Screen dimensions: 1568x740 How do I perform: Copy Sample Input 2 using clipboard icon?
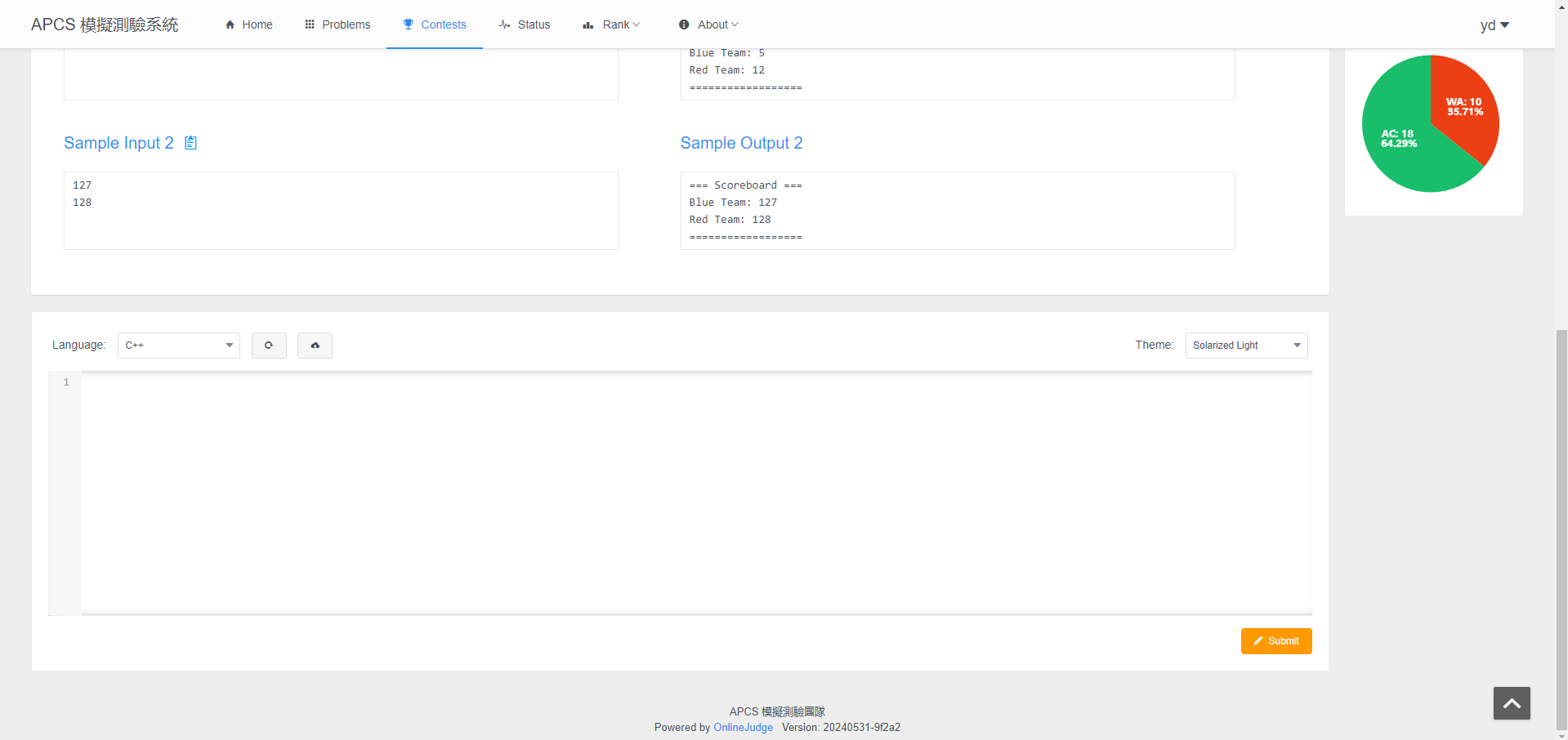190,143
